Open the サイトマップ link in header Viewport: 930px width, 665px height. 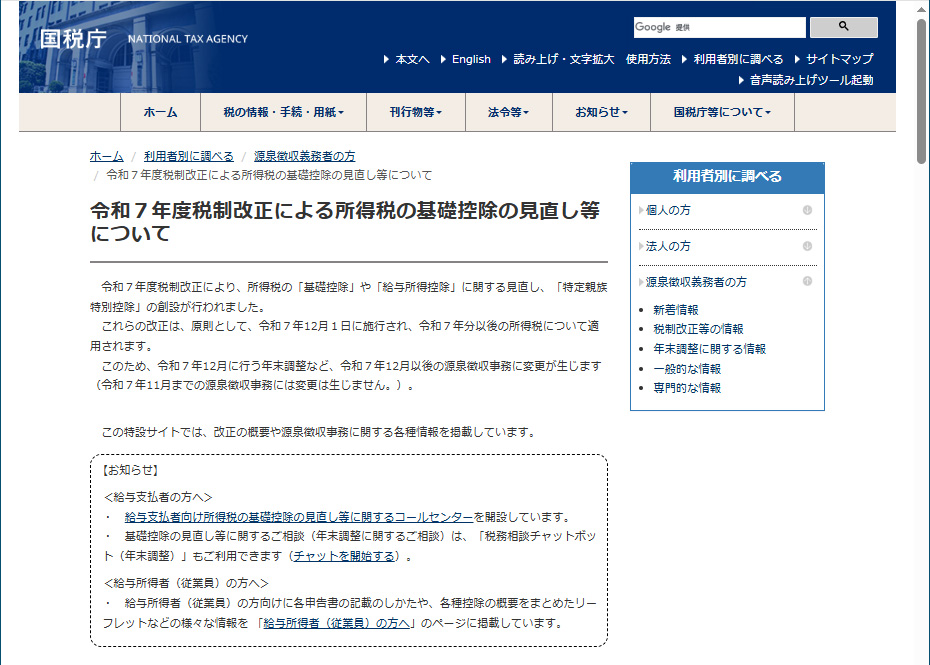click(839, 59)
